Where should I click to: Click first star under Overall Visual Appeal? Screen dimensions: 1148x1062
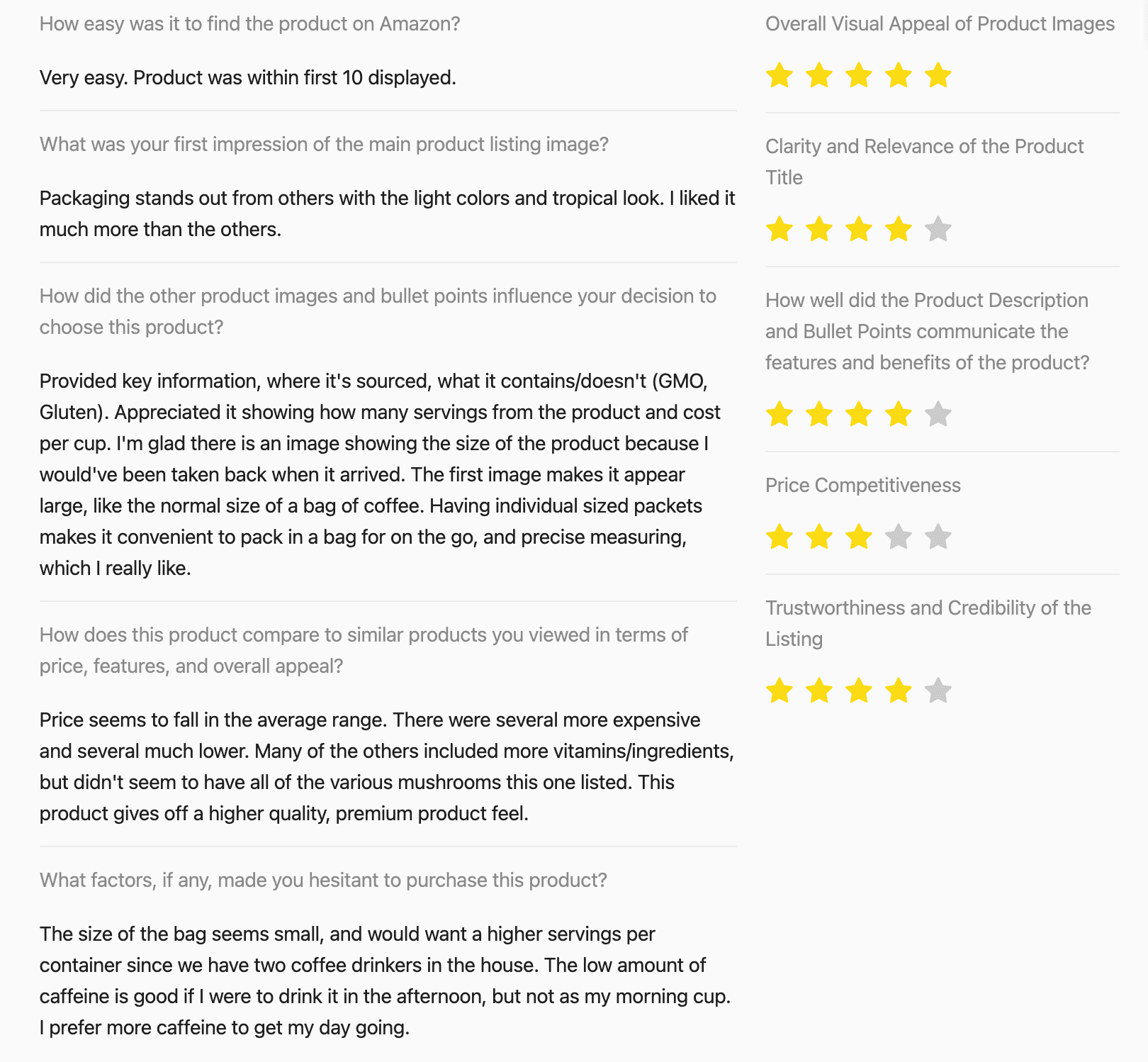(780, 75)
